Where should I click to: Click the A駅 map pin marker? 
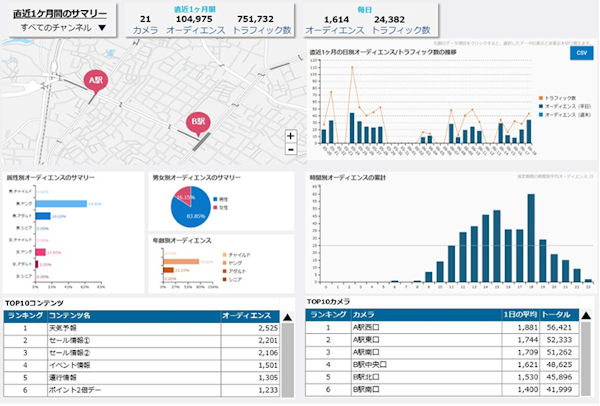96,80
